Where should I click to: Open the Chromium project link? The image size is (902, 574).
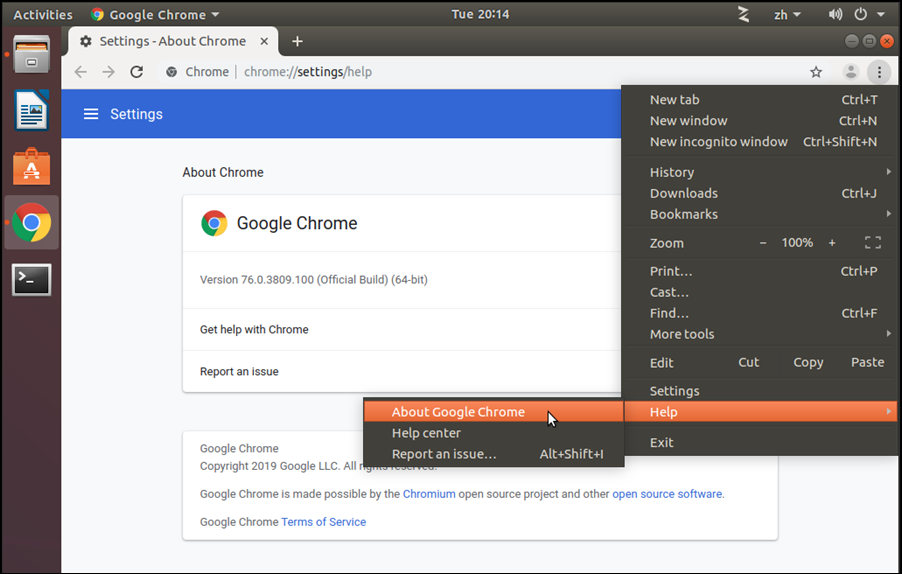[429, 494]
